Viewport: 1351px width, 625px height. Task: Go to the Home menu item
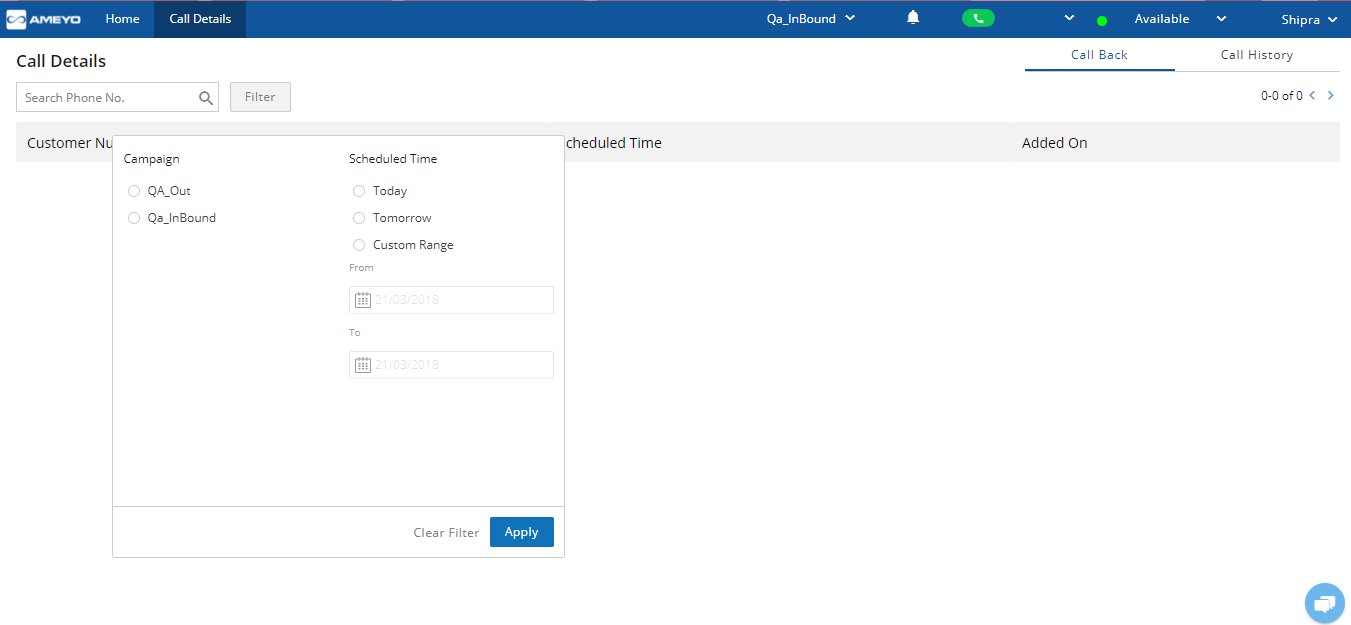[122, 19]
